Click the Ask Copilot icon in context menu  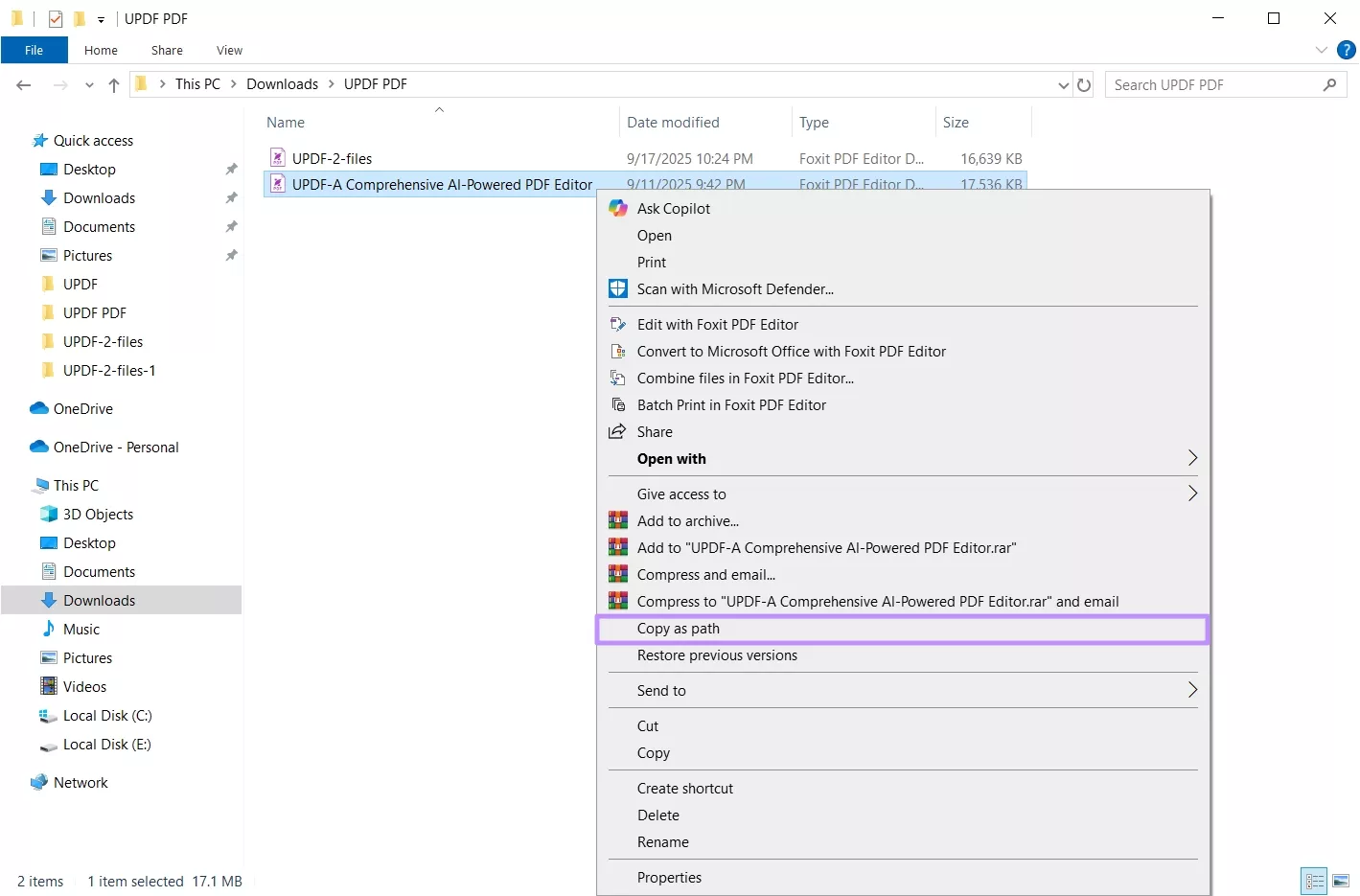618,208
